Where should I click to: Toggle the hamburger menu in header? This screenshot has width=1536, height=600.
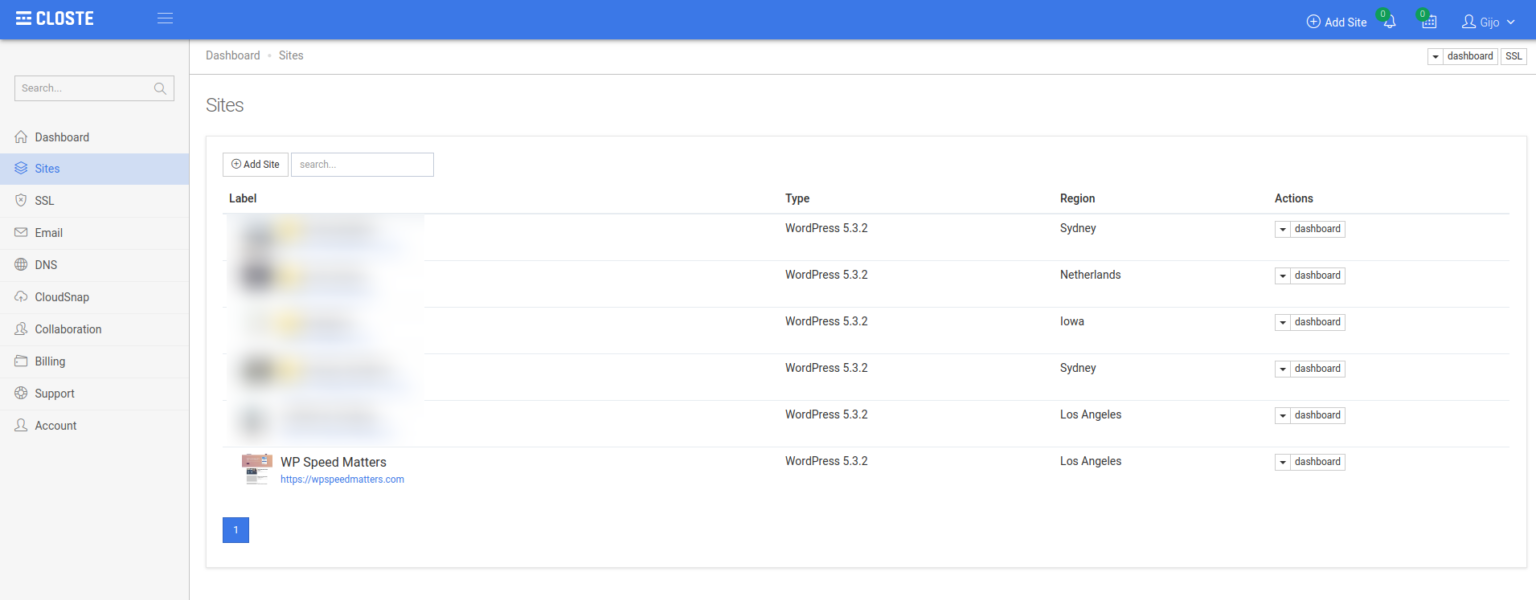pos(164,16)
